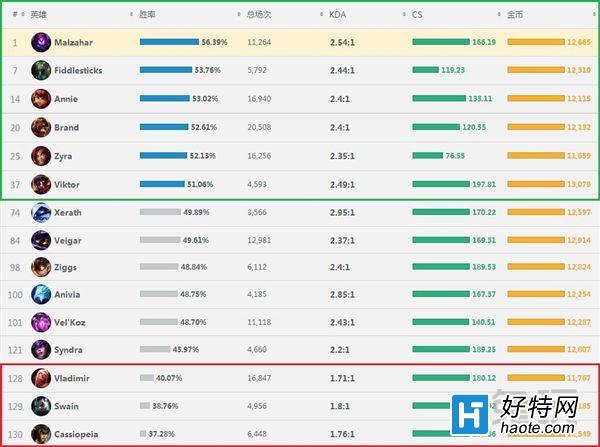The image size is (600, 447).
Task: Click the Vladimir champion portrait
Action: point(41,378)
